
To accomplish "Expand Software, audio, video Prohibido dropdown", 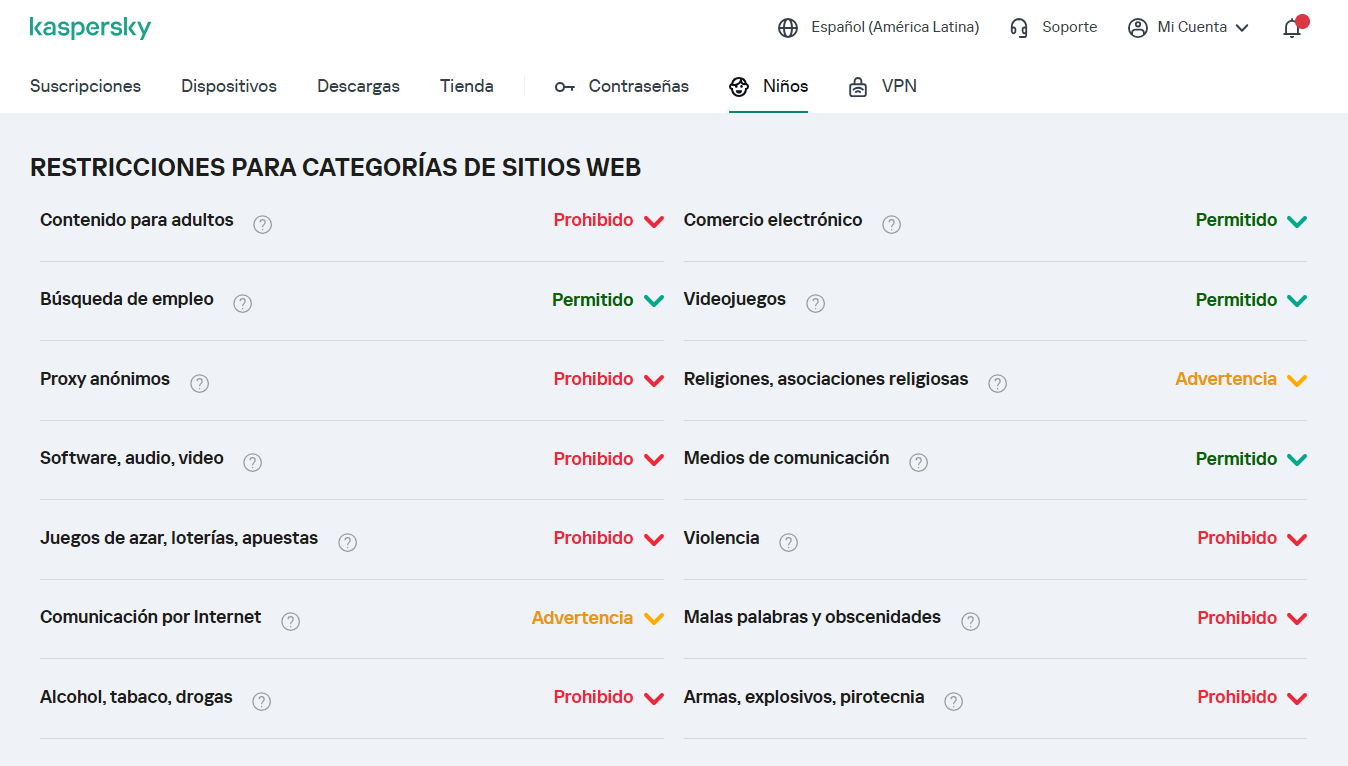I will click(x=608, y=459).
